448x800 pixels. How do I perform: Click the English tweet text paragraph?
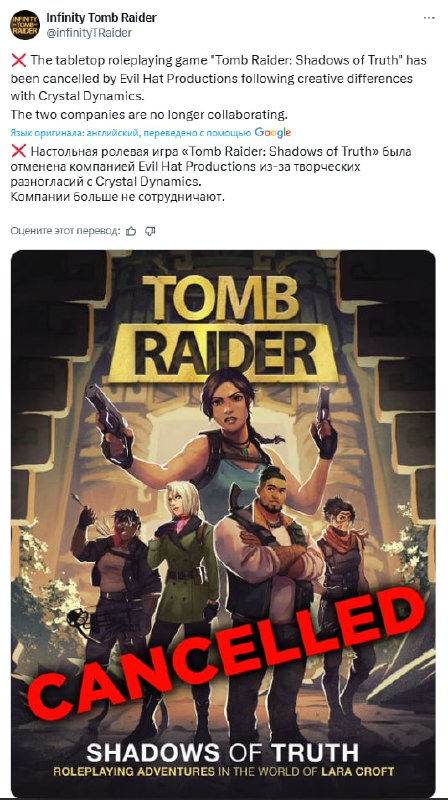coord(218,87)
